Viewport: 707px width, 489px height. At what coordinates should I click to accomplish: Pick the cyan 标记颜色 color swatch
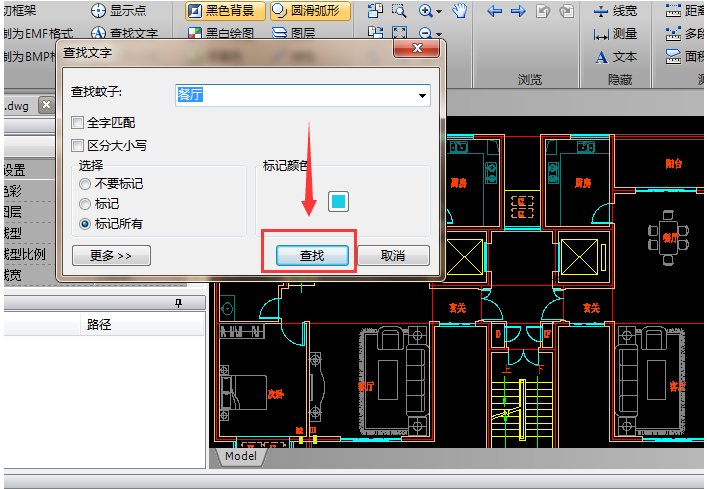[x=338, y=202]
